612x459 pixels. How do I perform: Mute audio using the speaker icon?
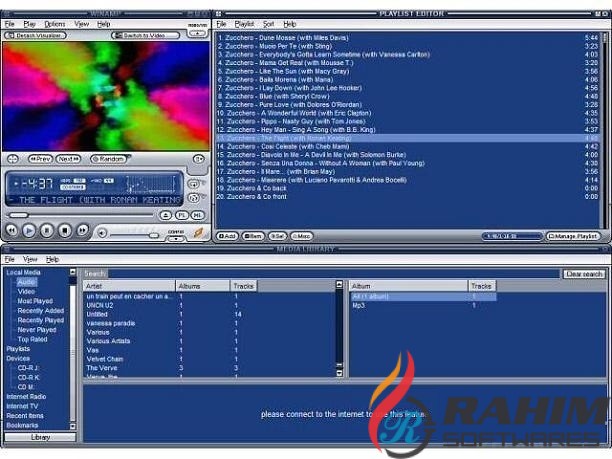102,233
